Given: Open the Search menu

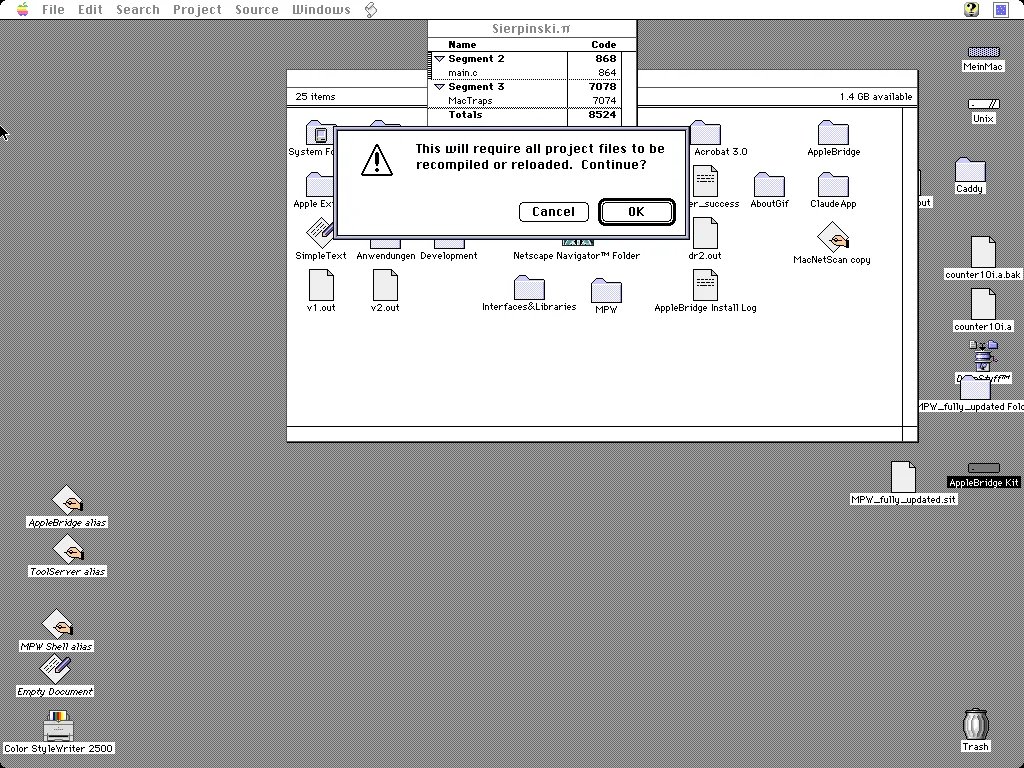Looking at the screenshot, I should pos(138,10).
